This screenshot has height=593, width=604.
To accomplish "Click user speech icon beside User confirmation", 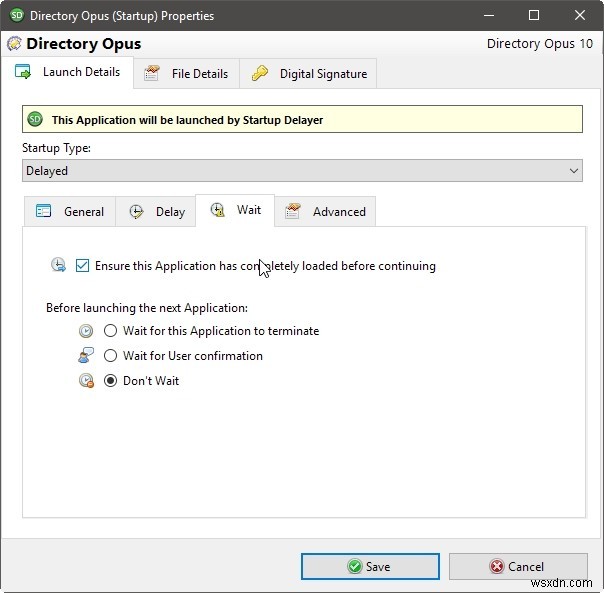I will (x=86, y=355).
